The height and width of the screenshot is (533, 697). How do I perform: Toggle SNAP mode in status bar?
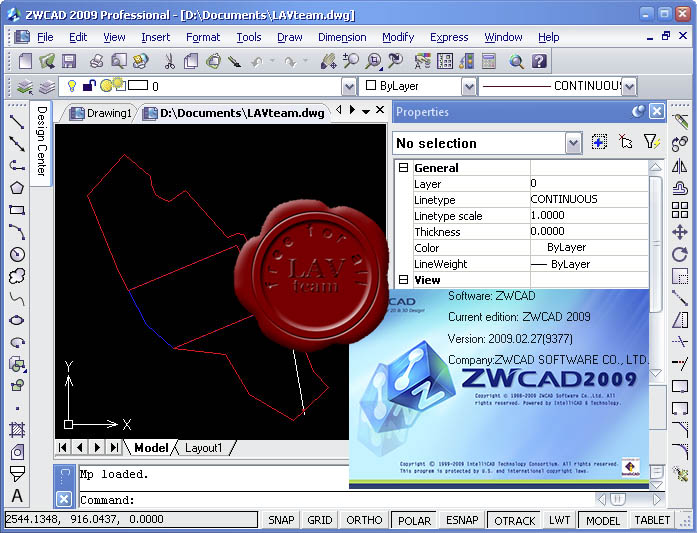click(x=281, y=520)
